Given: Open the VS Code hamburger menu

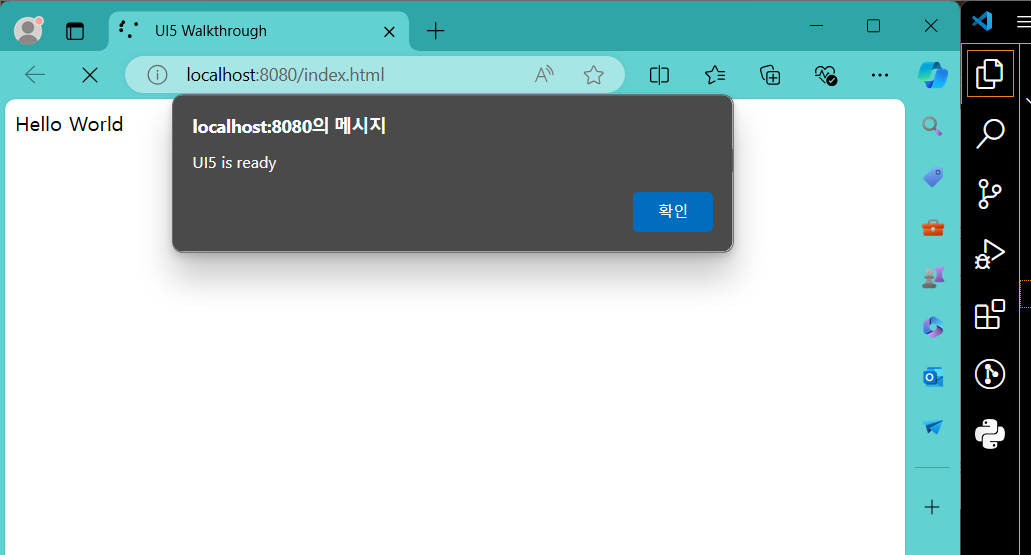Looking at the screenshot, I should point(1024,22).
